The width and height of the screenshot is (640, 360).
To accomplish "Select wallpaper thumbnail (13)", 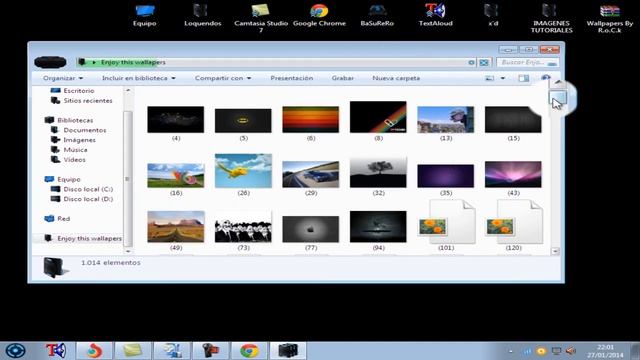I will tap(446, 120).
